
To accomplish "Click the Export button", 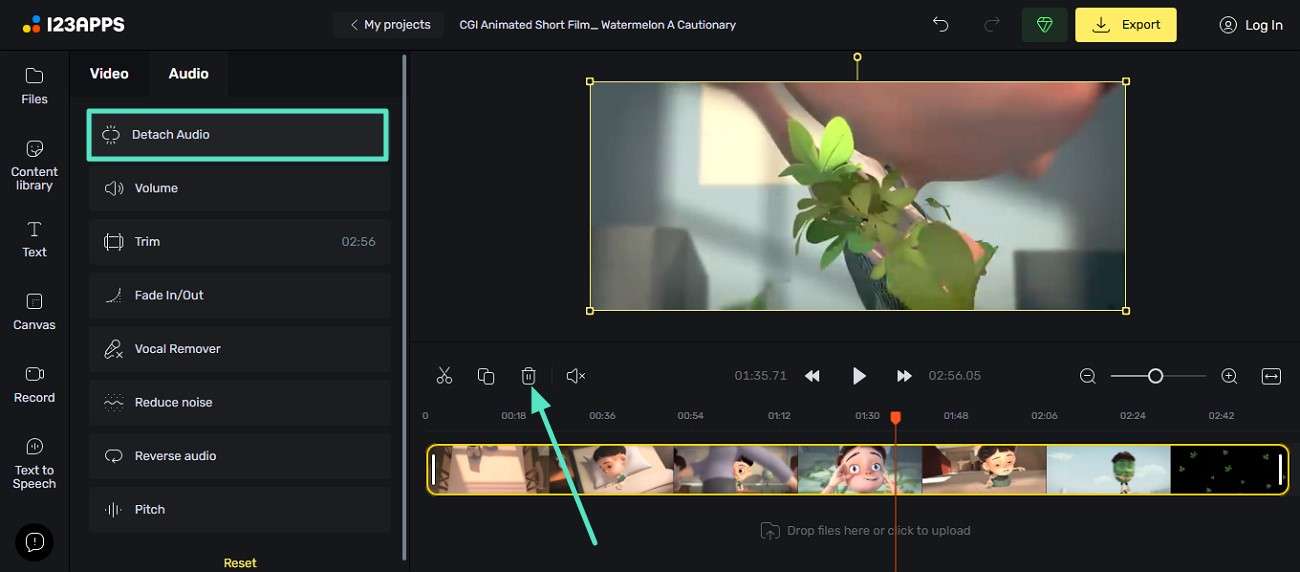I will click(1125, 25).
